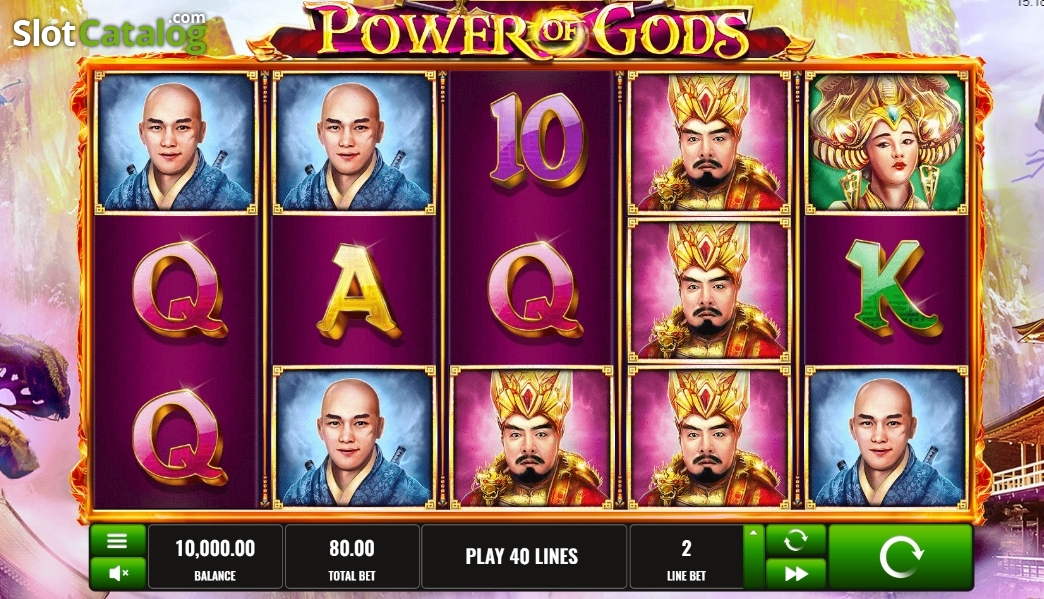1044x599 pixels.
Task: Enable turbo mode with fast-forward icon
Action: coord(796,573)
